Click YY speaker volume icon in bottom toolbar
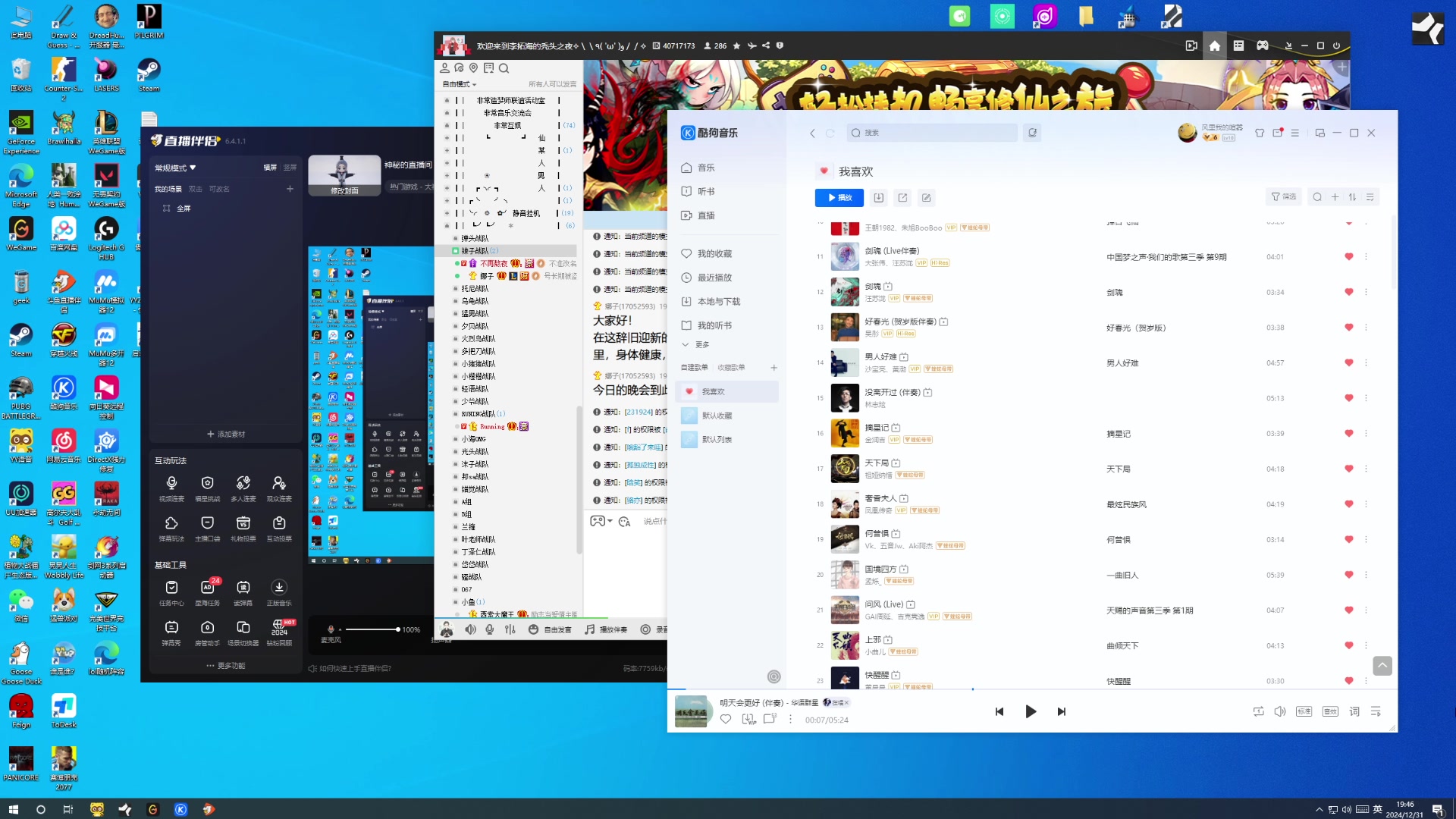Viewport: 1456px width, 819px height. tap(471, 629)
